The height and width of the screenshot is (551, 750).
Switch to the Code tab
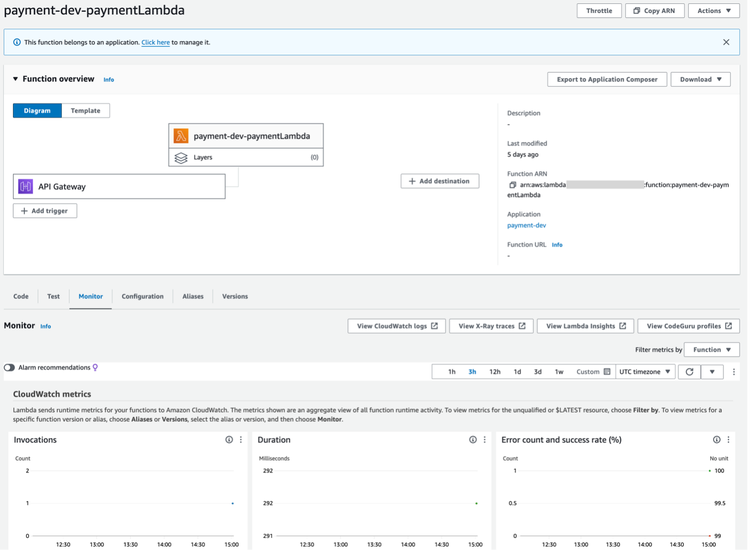pyautogui.click(x=21, y=297)
